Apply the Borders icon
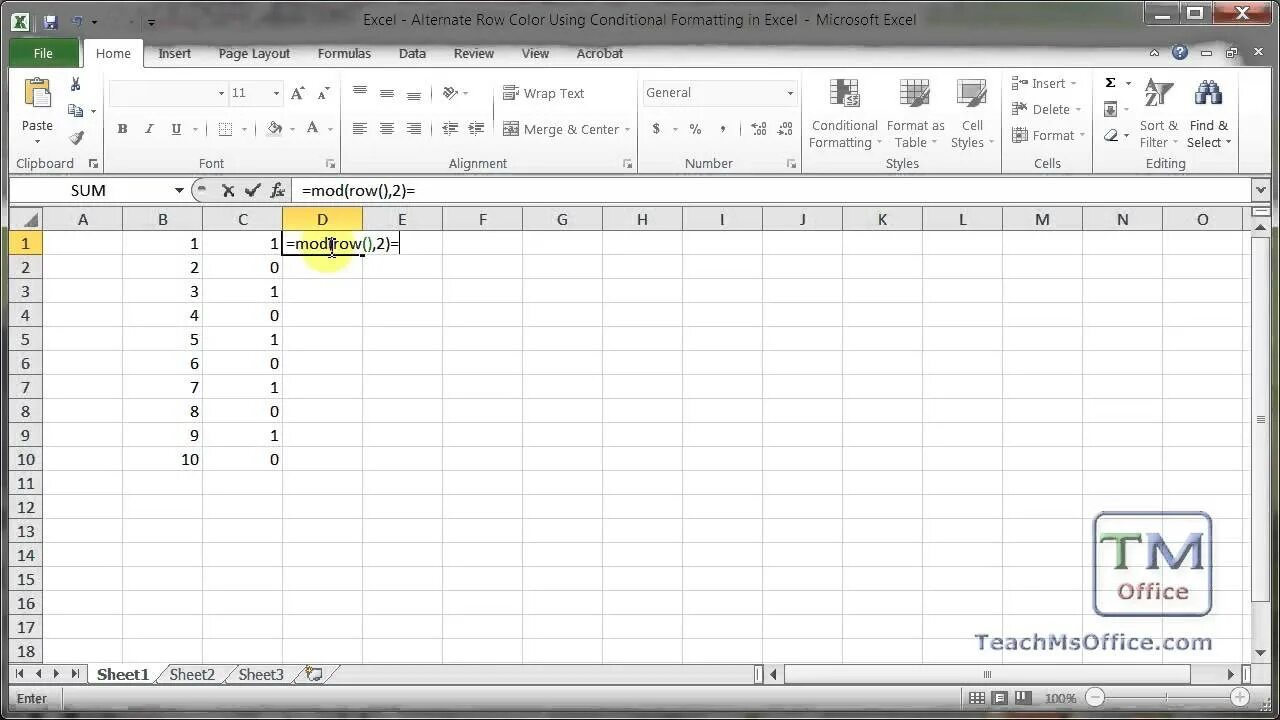This screenshot has width=1280, height=720. click(x=225, y=129)
